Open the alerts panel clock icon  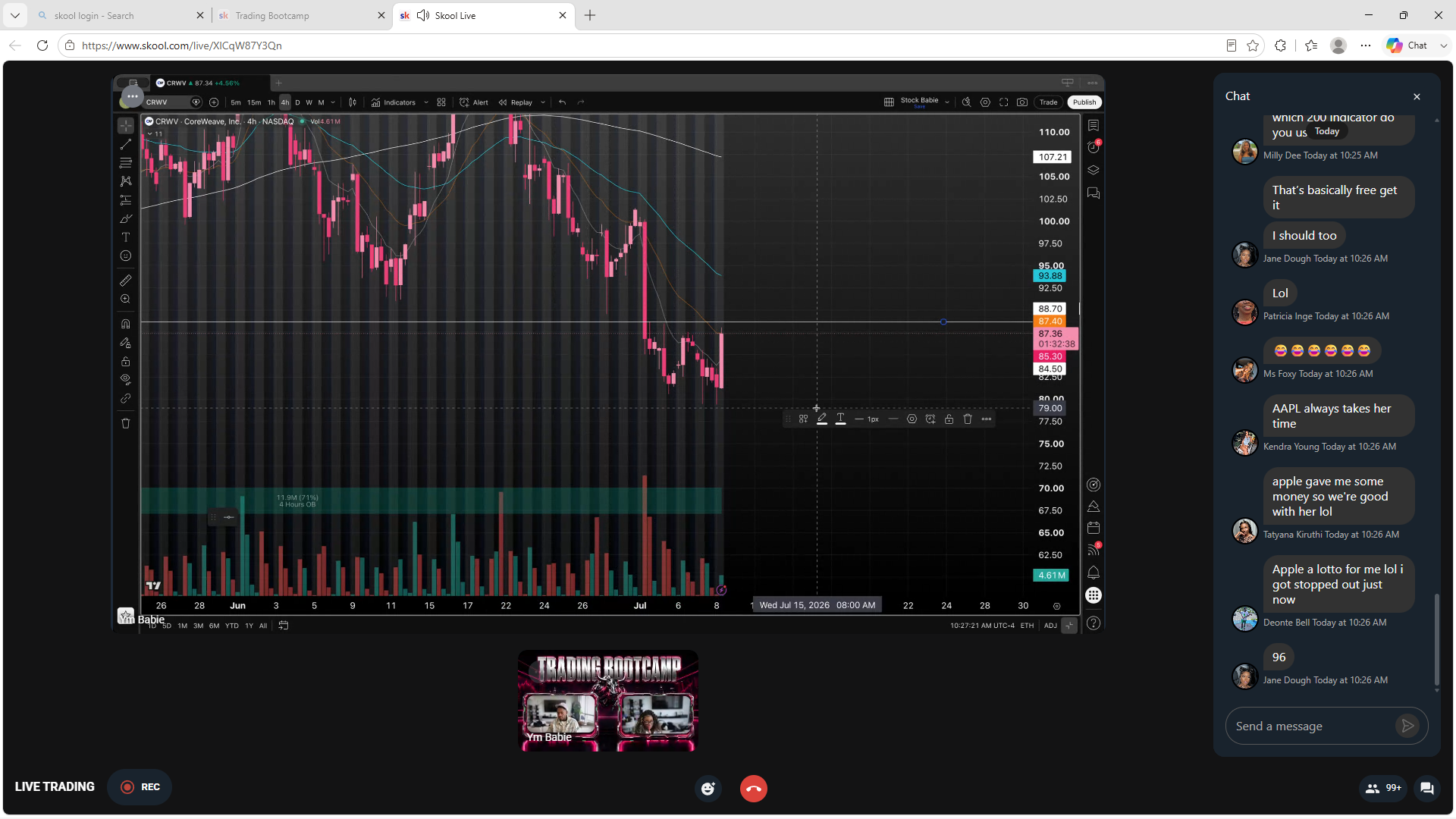pyautogui.click(x=1094, y=147)
